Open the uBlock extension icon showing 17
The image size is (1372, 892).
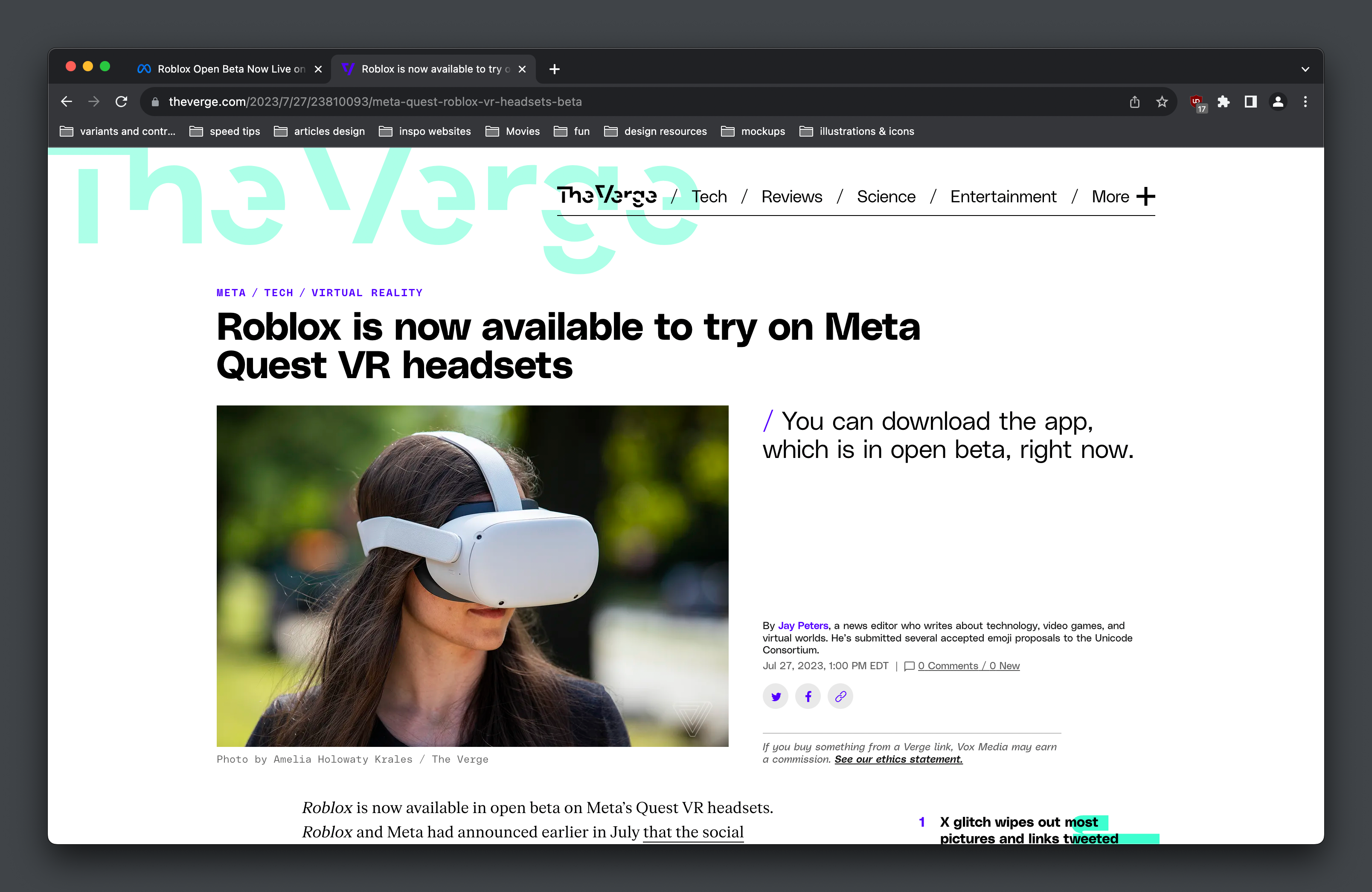pos(1198,102)
